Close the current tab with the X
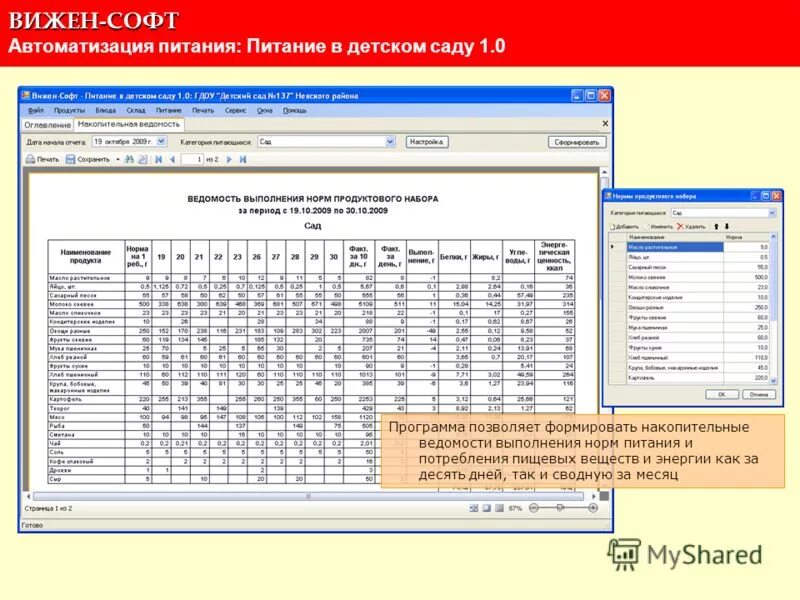Viewport: 800px width, 600px height. coord(605,123)
